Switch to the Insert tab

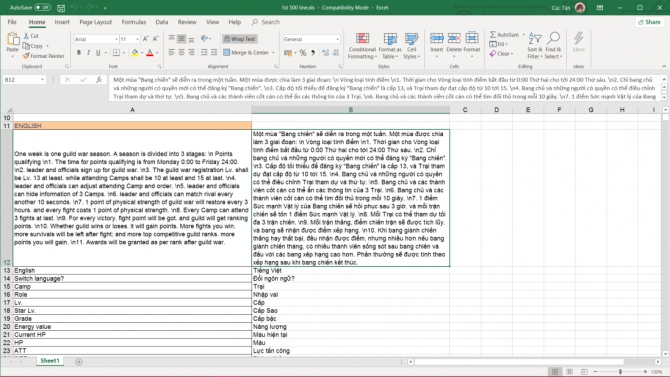[x=62, y=22]
